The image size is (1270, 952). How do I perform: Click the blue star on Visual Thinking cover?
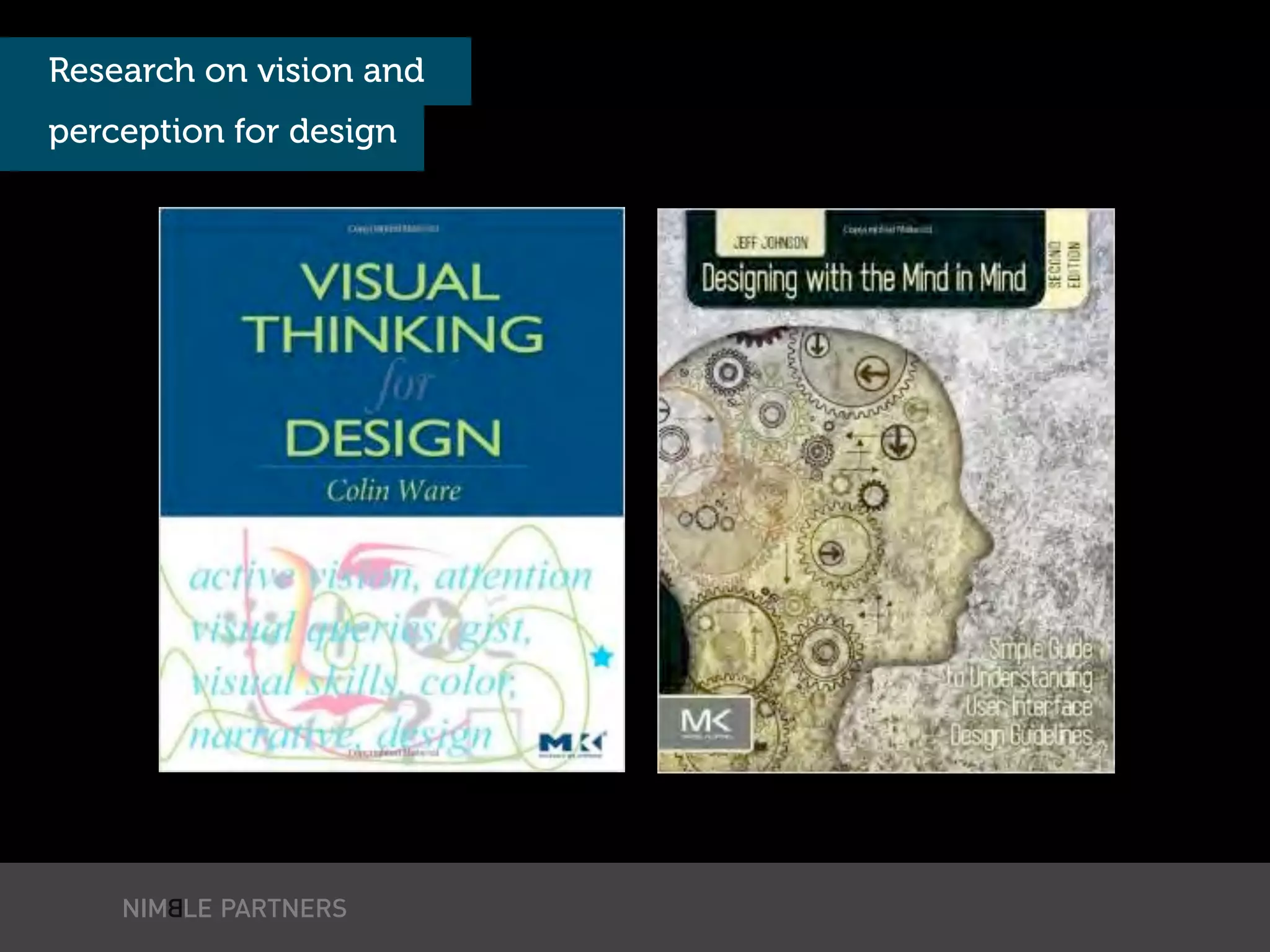coord(602,657)
